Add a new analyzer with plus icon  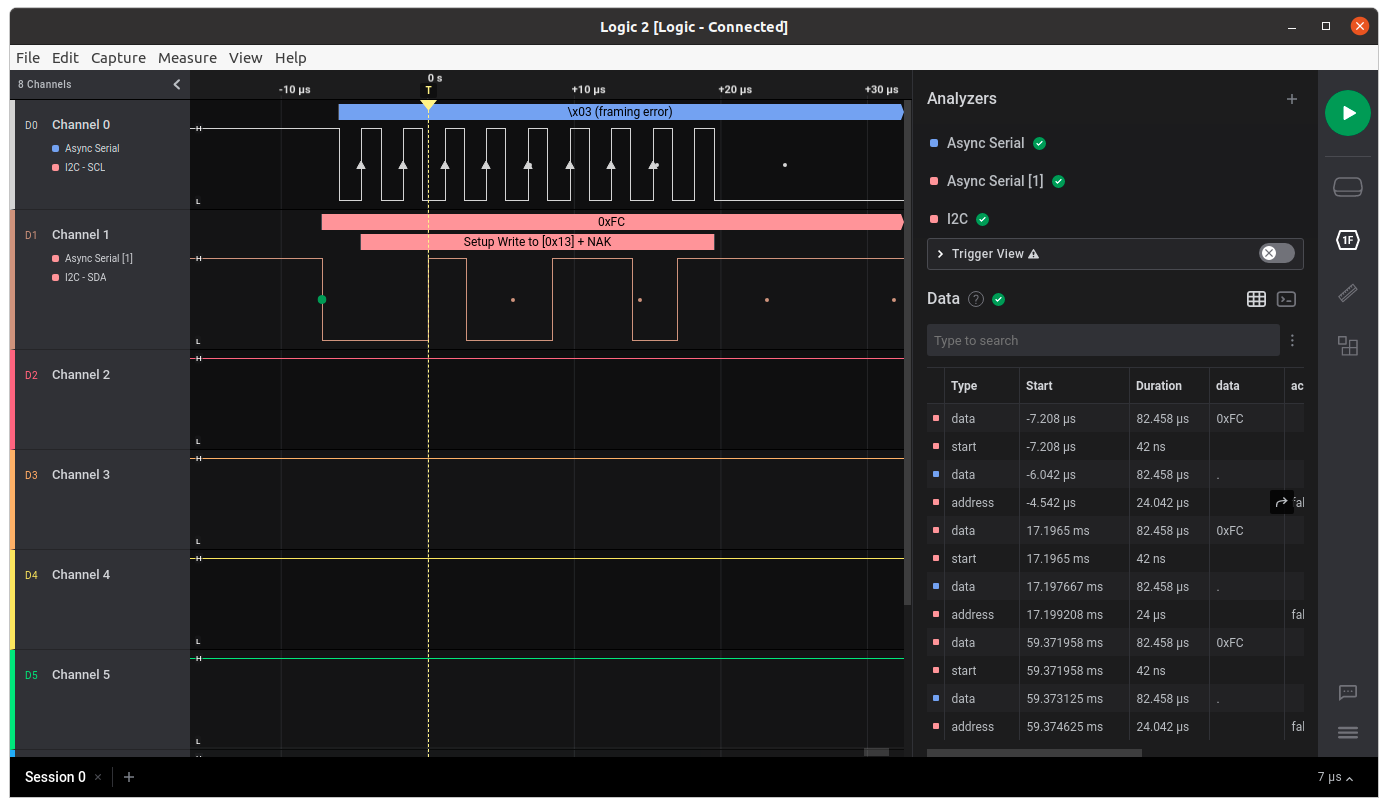coord(1291,99)
